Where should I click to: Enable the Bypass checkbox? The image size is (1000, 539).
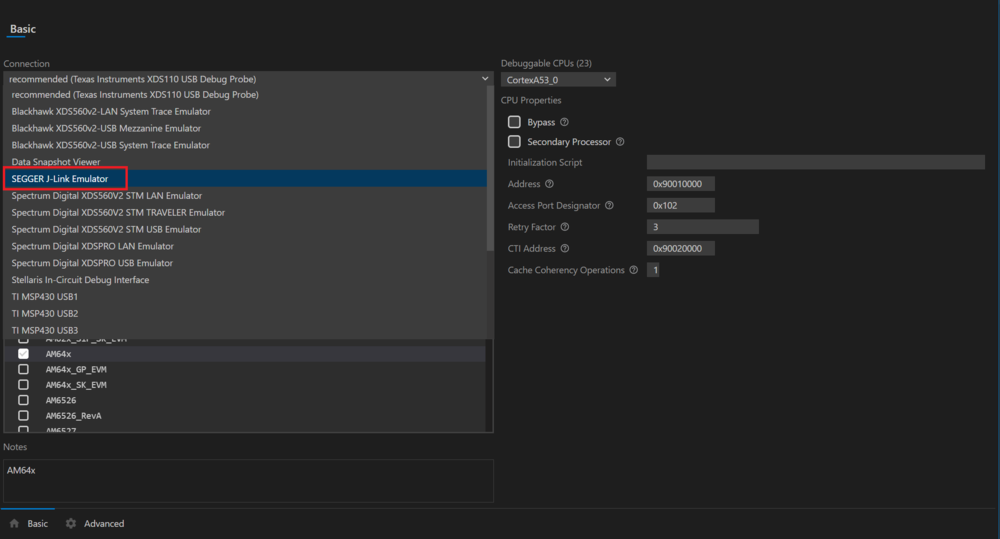coord(514,122)
